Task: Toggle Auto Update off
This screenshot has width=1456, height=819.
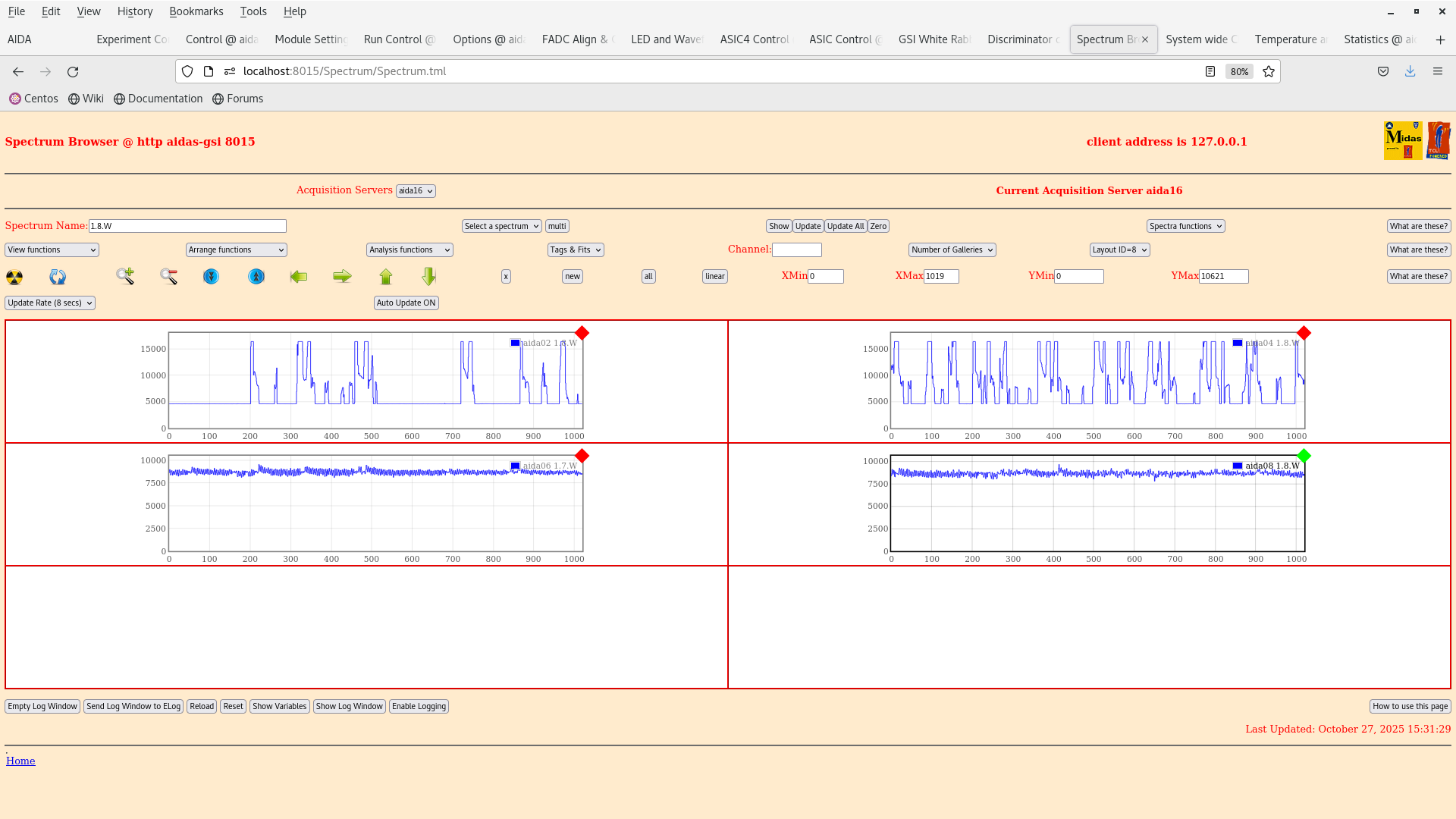Action: point(406,303)
